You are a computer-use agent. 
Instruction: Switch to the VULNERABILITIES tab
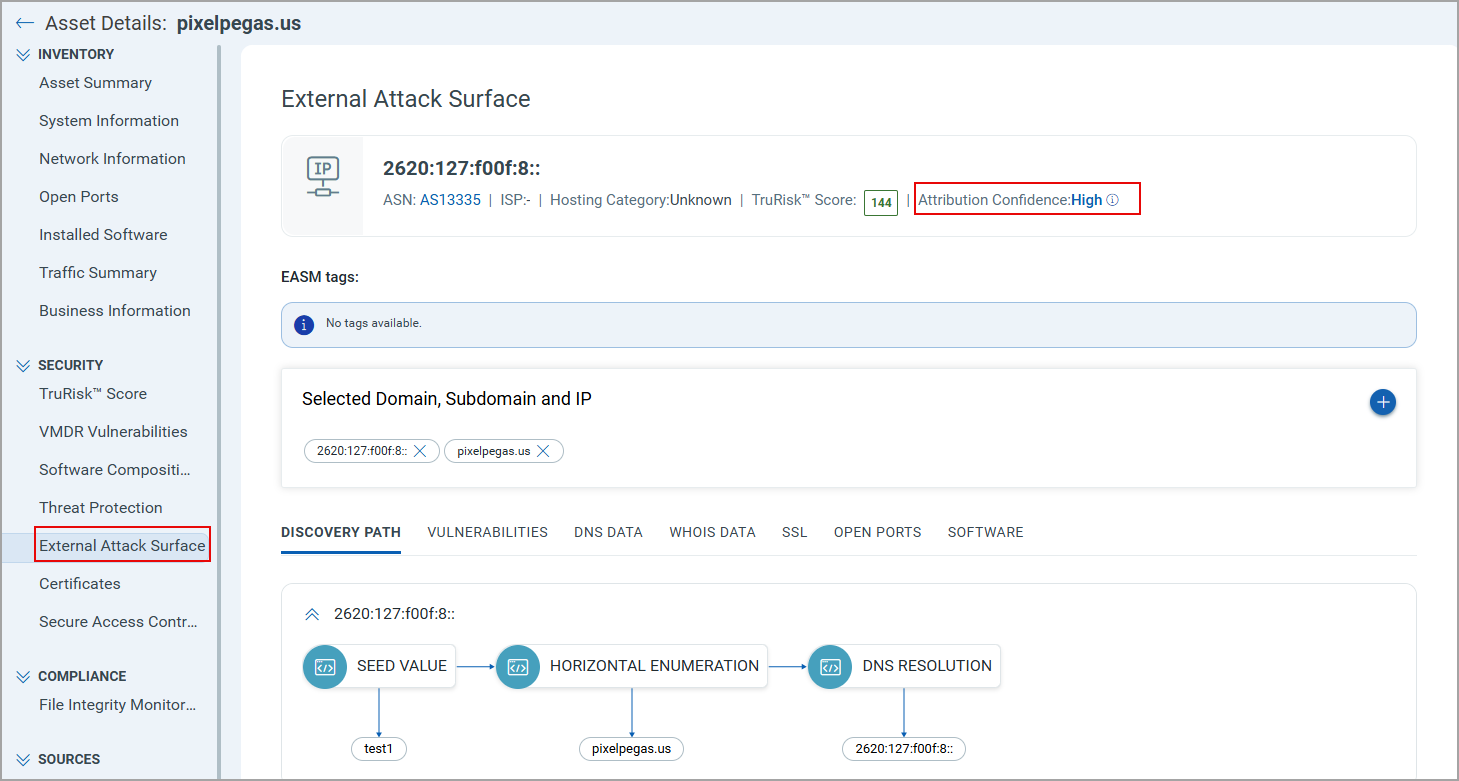(487, 531)
